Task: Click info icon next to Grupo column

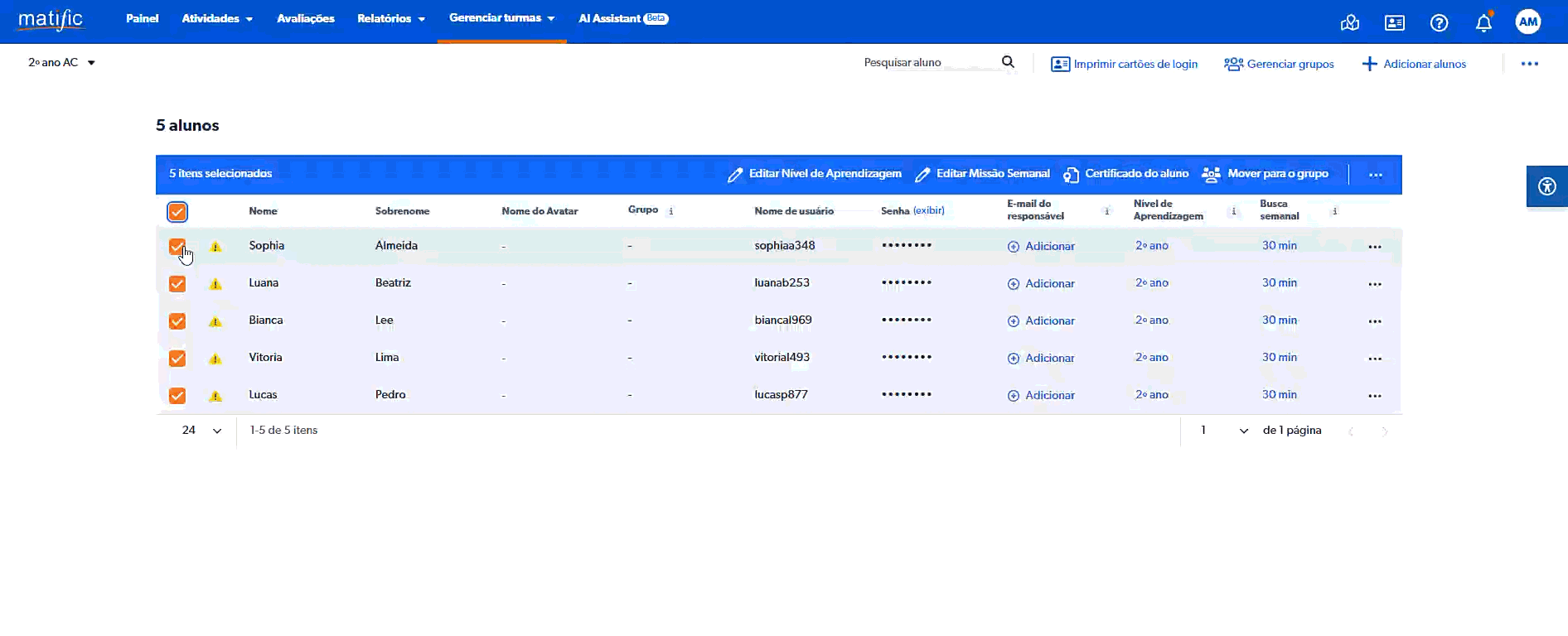Action: coord(670,211)
